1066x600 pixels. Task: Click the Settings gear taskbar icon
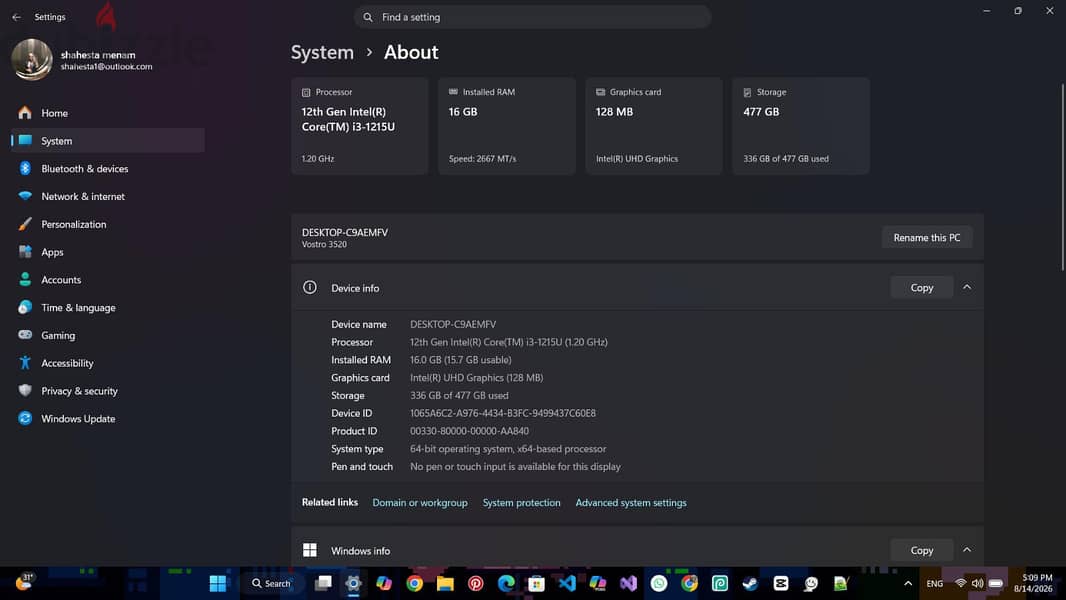tap(354, 583)
